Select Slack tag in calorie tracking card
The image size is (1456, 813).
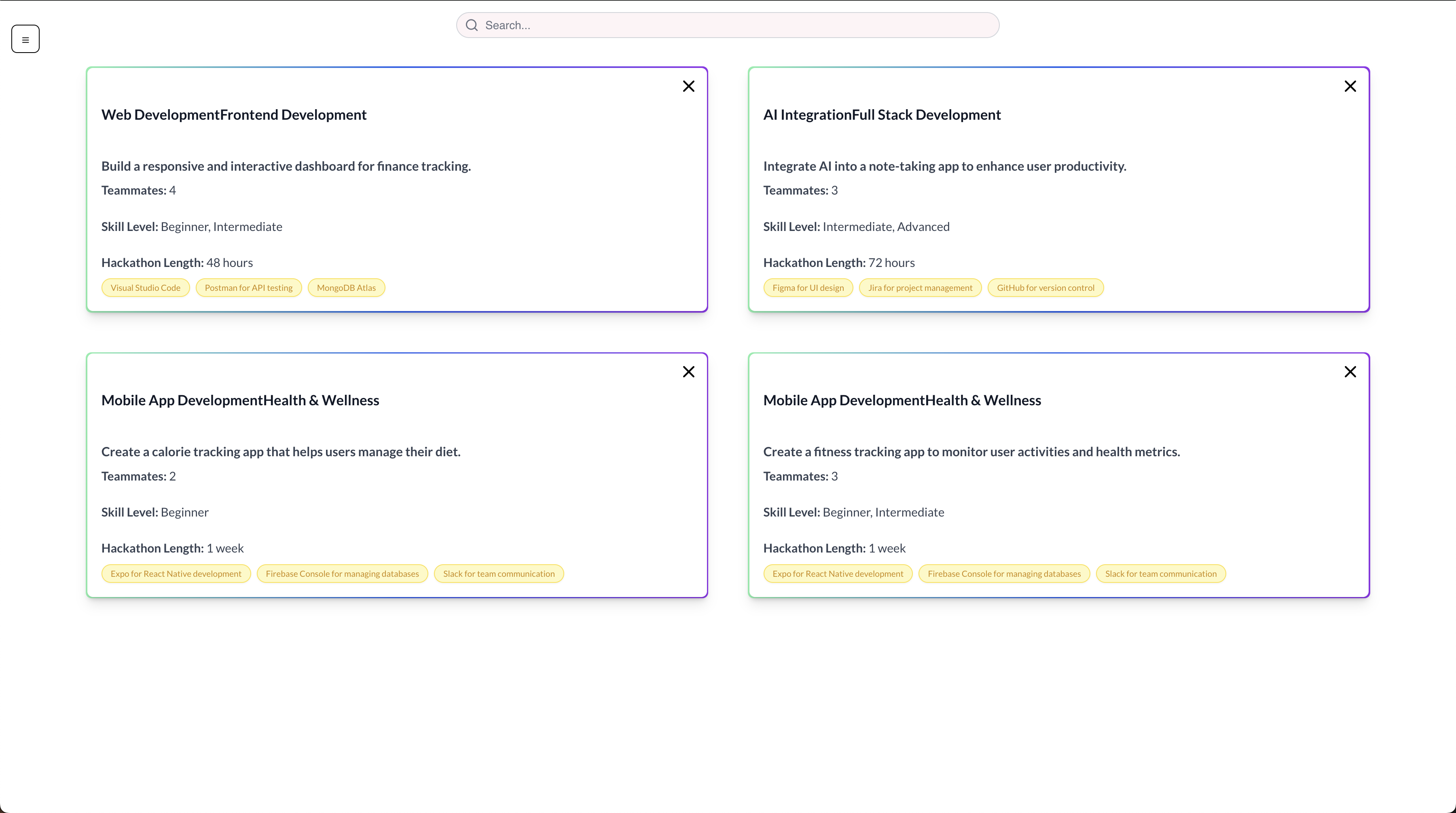[499, 573]
